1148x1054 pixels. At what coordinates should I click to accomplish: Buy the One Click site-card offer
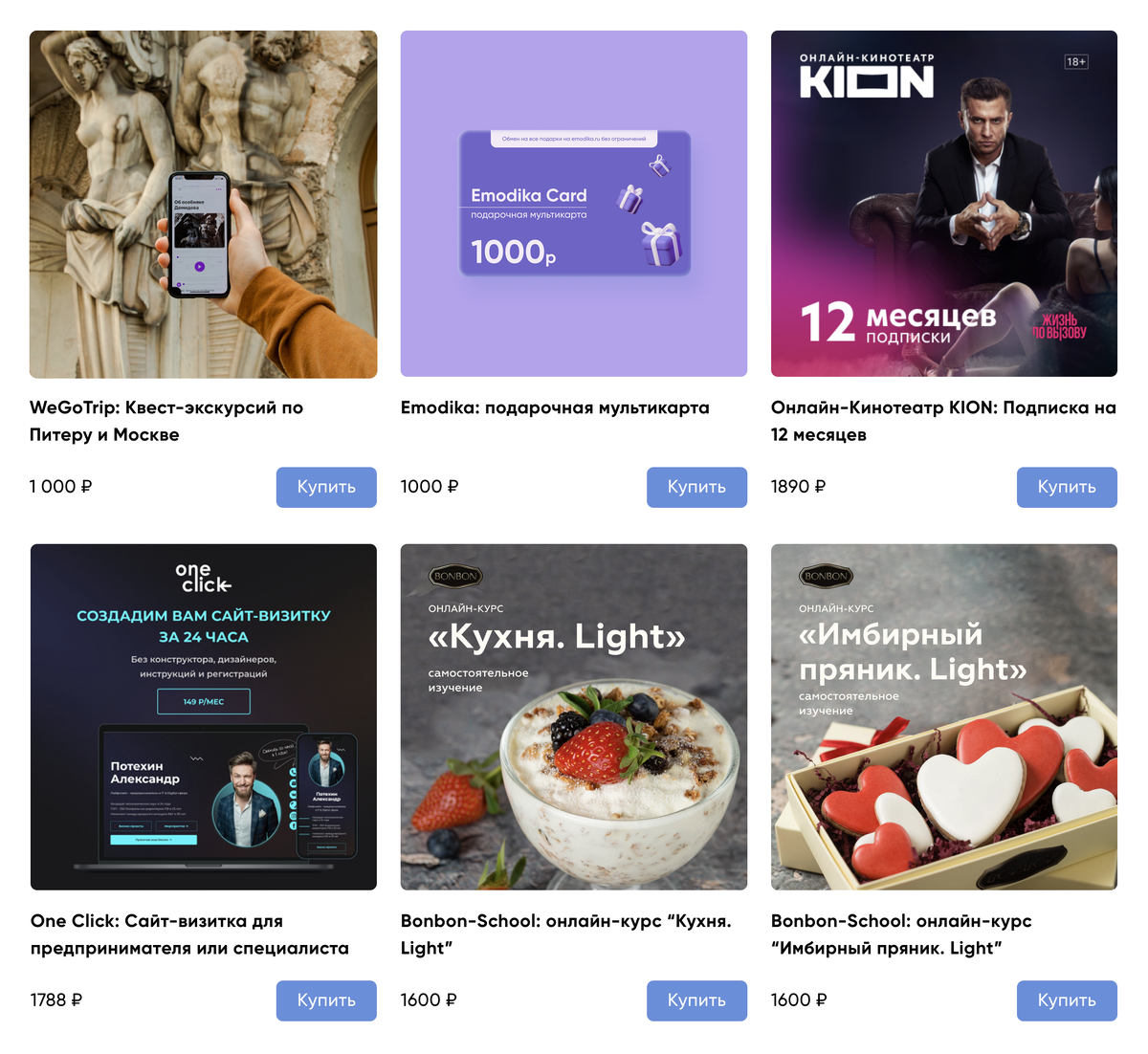tap(326, 1000)
